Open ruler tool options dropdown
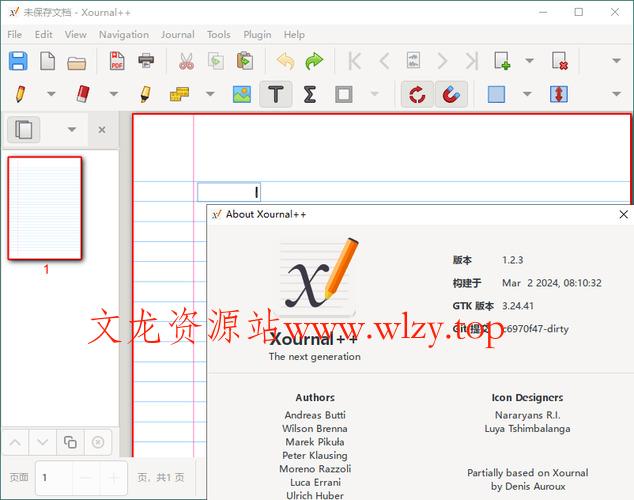 210,94
